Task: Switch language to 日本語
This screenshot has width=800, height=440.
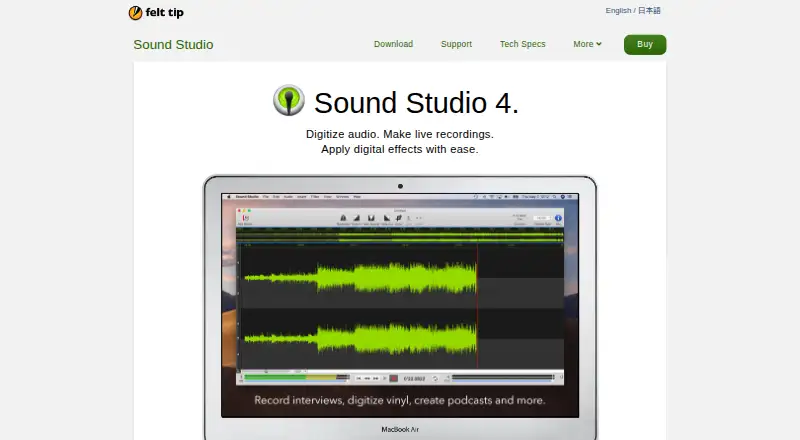Action: point(649,11)
